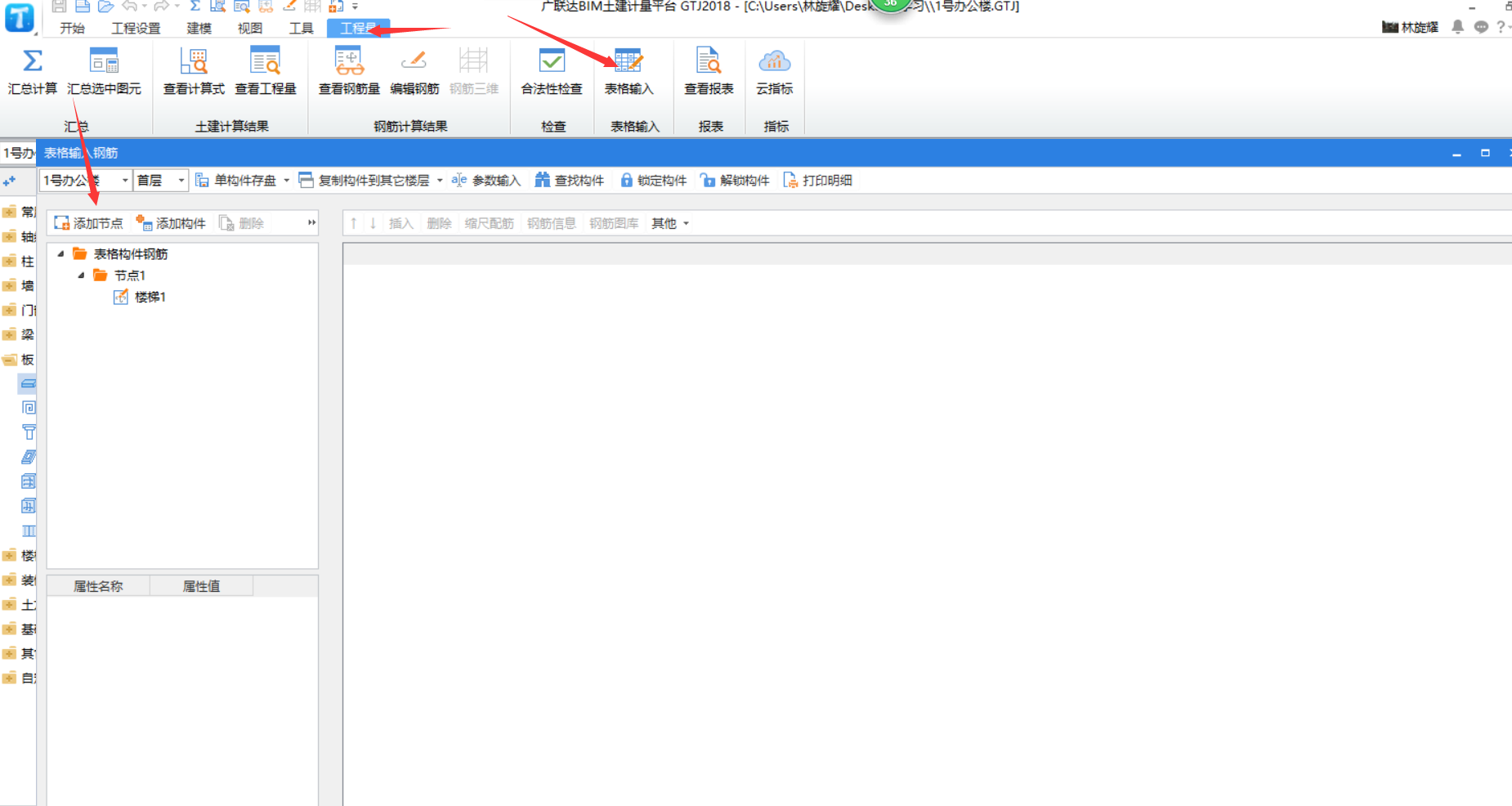Click the save icon in quick access toolbar
Image resolution: width=1512 pixels, height=806 pixels.
(x=59, y=7)
